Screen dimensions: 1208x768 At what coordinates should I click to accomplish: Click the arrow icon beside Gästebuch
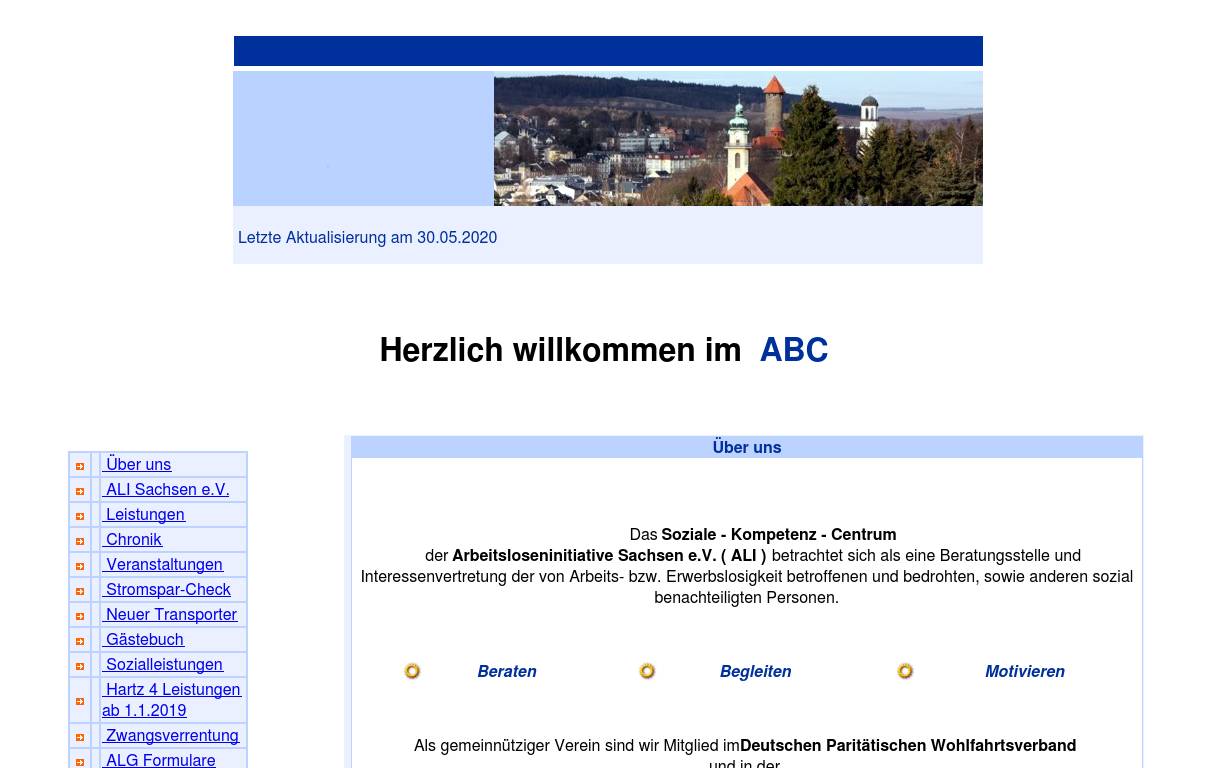click(80, 641)
